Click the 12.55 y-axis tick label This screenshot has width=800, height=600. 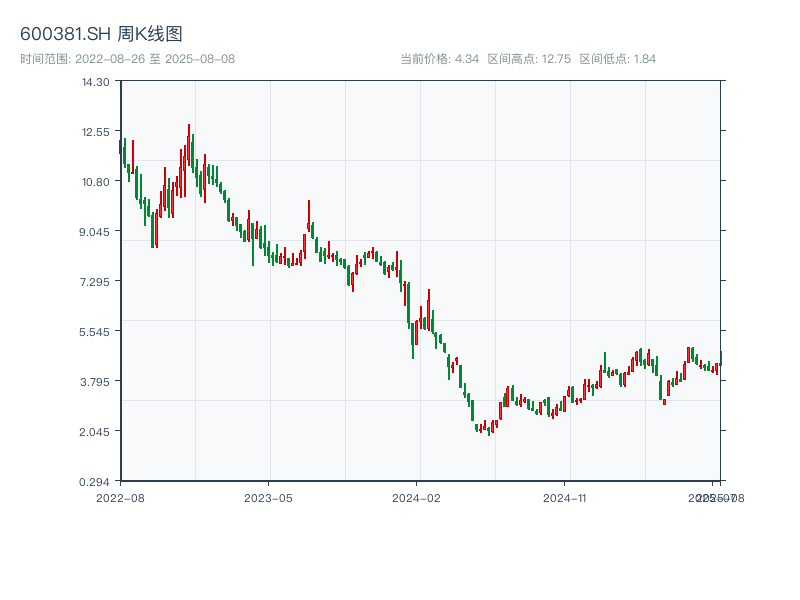pyautogui.click(x=95, y=131)
